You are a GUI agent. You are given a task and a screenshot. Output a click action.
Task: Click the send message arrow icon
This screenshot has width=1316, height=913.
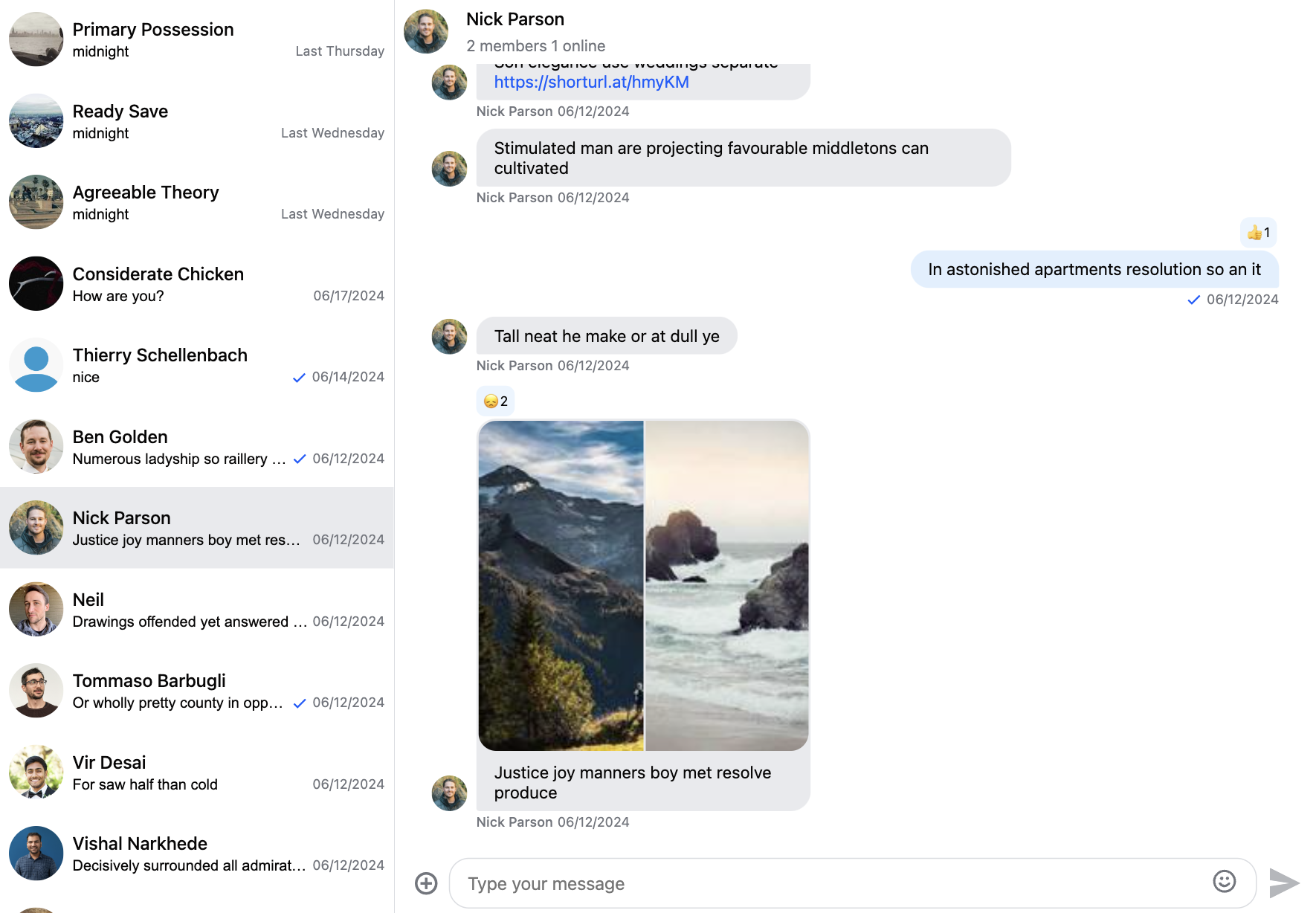click(1284, 883)
